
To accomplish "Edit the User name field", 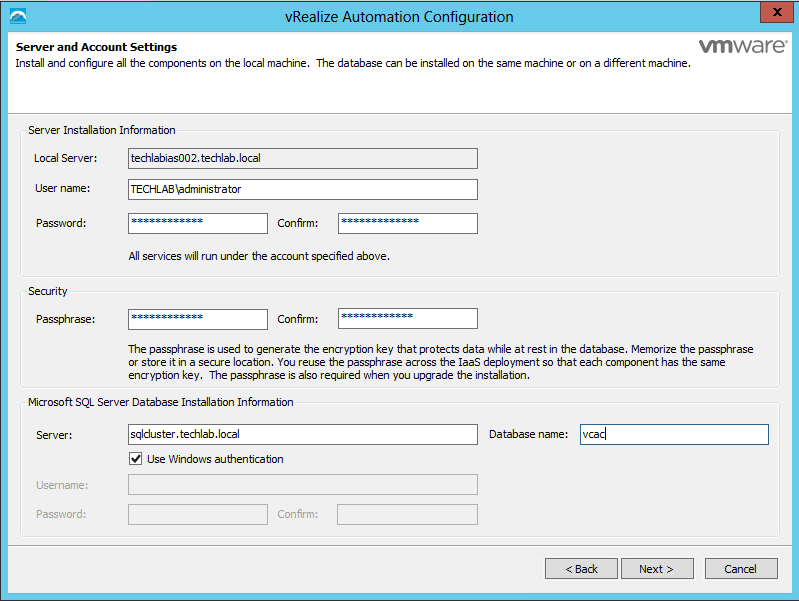I will point(303,189).
